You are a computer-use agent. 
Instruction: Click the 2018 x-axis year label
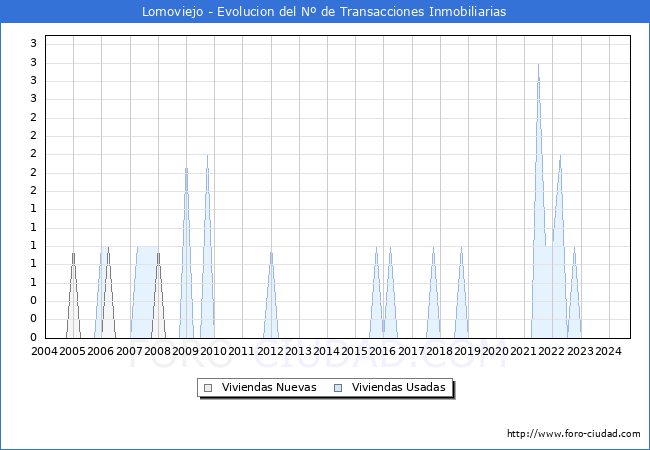[x=439, y=351]
